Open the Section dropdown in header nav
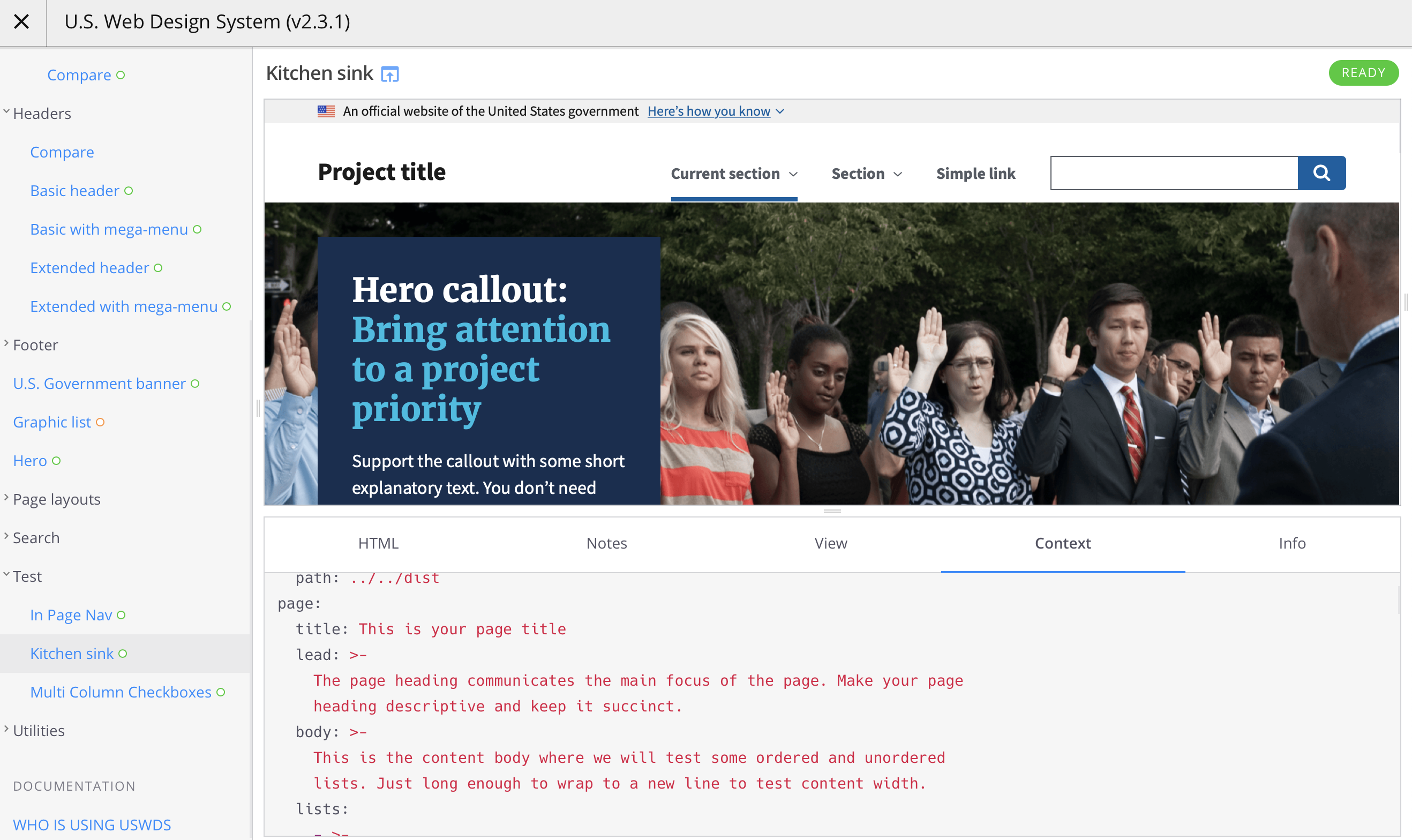 [x=867, y=174]
